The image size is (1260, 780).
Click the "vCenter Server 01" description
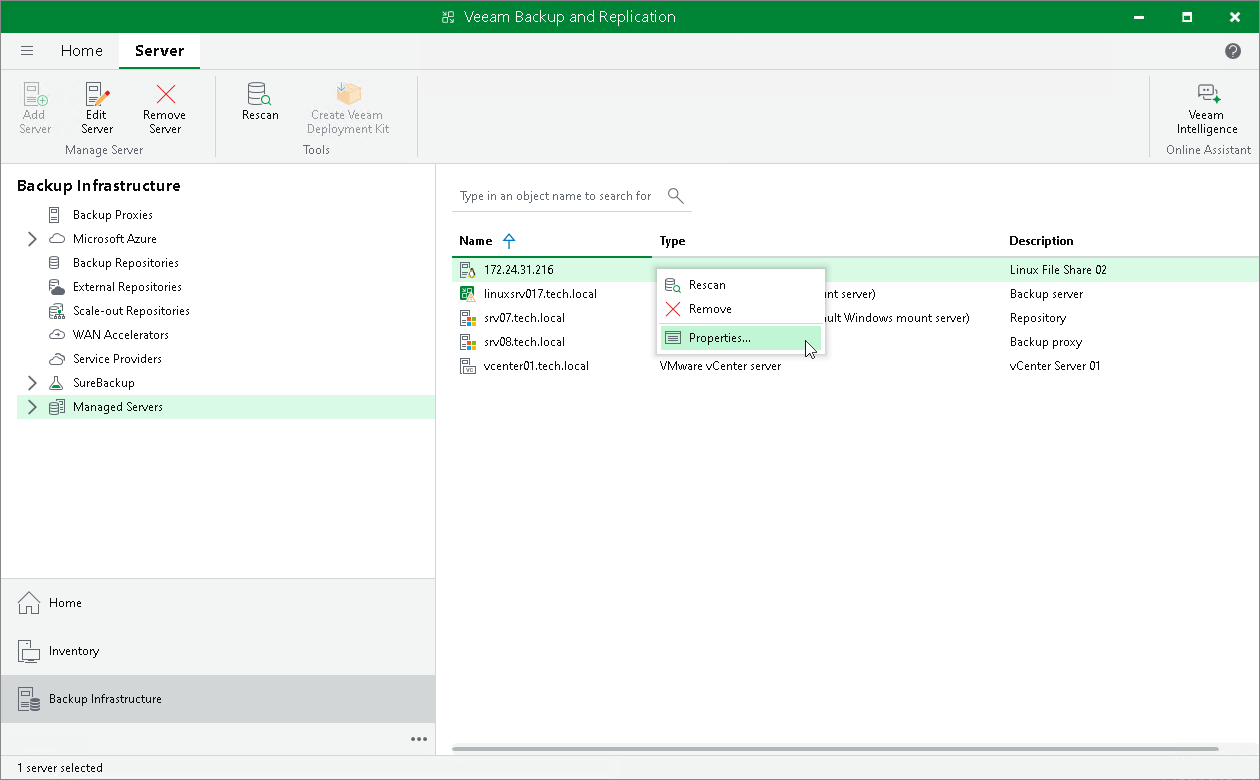point(1055,366)
